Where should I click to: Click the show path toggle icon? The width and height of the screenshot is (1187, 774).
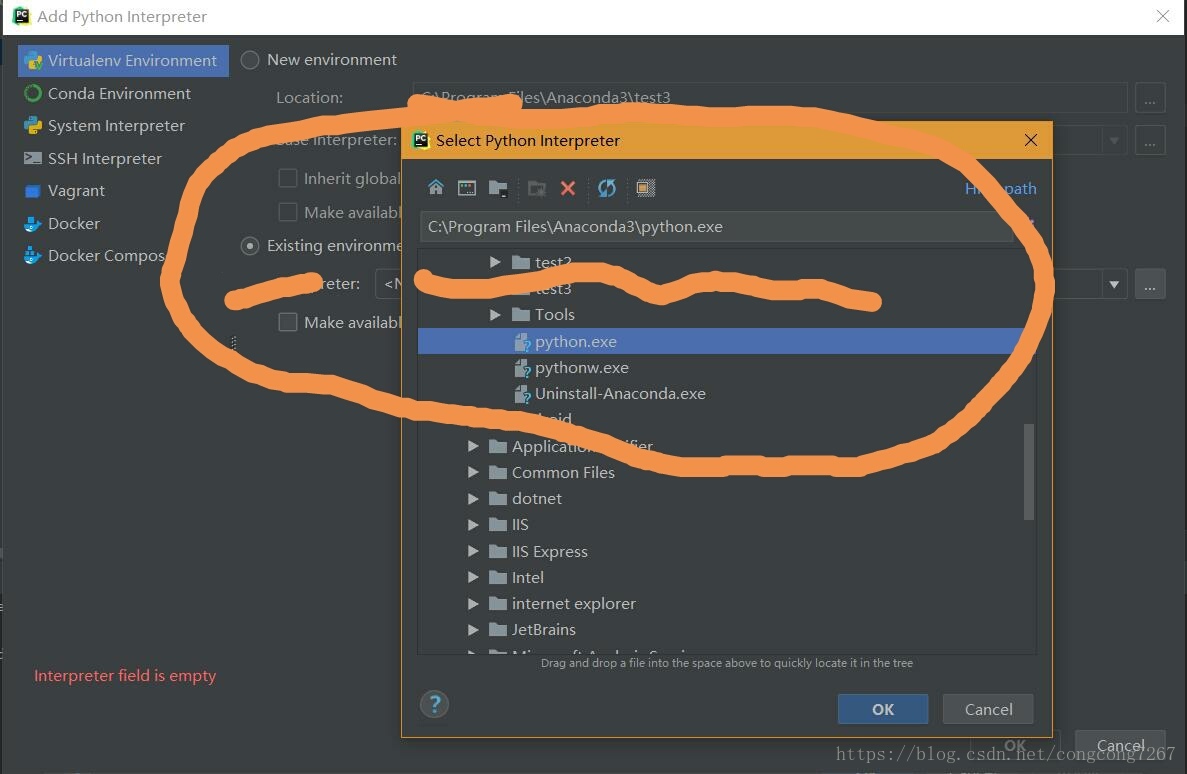[1001, 188]
